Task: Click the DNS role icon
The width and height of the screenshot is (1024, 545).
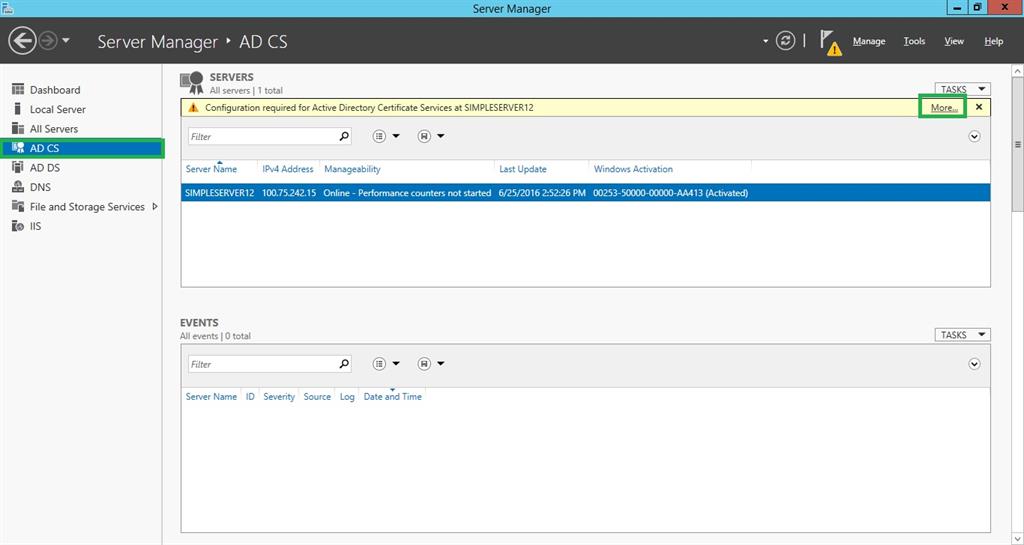Action: 18,187
